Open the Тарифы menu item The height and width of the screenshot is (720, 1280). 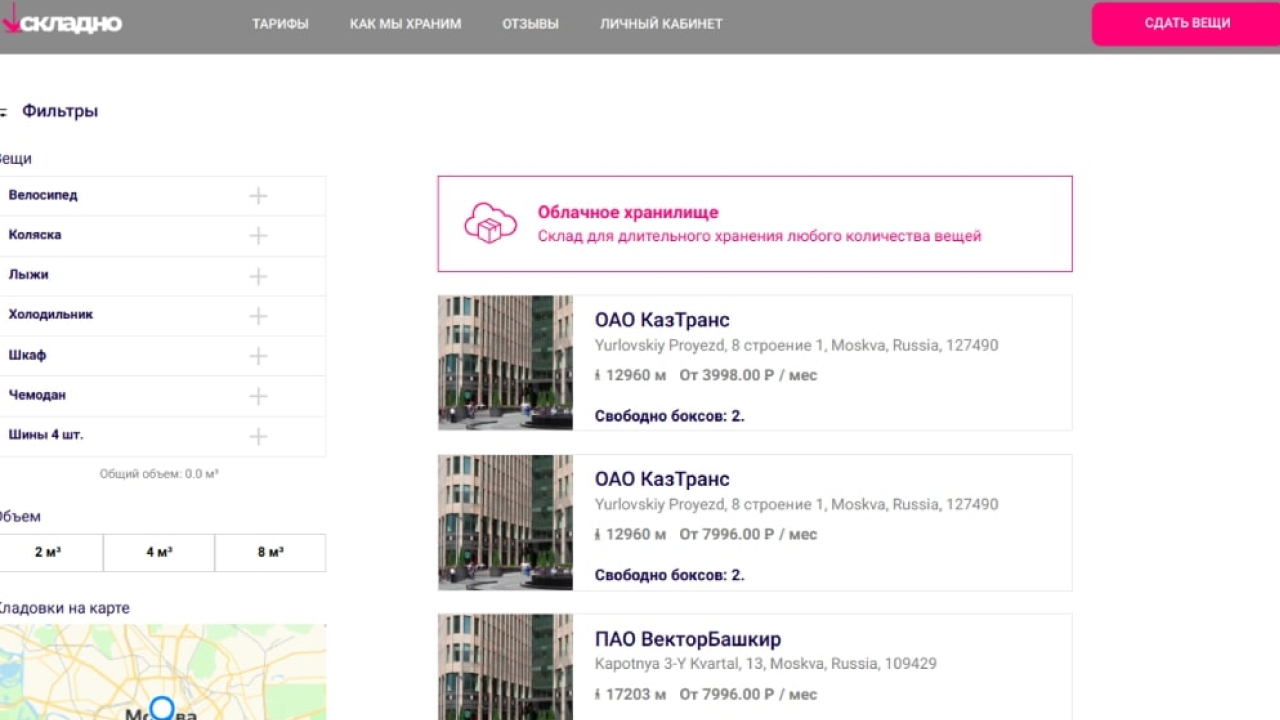click(280, 24)
